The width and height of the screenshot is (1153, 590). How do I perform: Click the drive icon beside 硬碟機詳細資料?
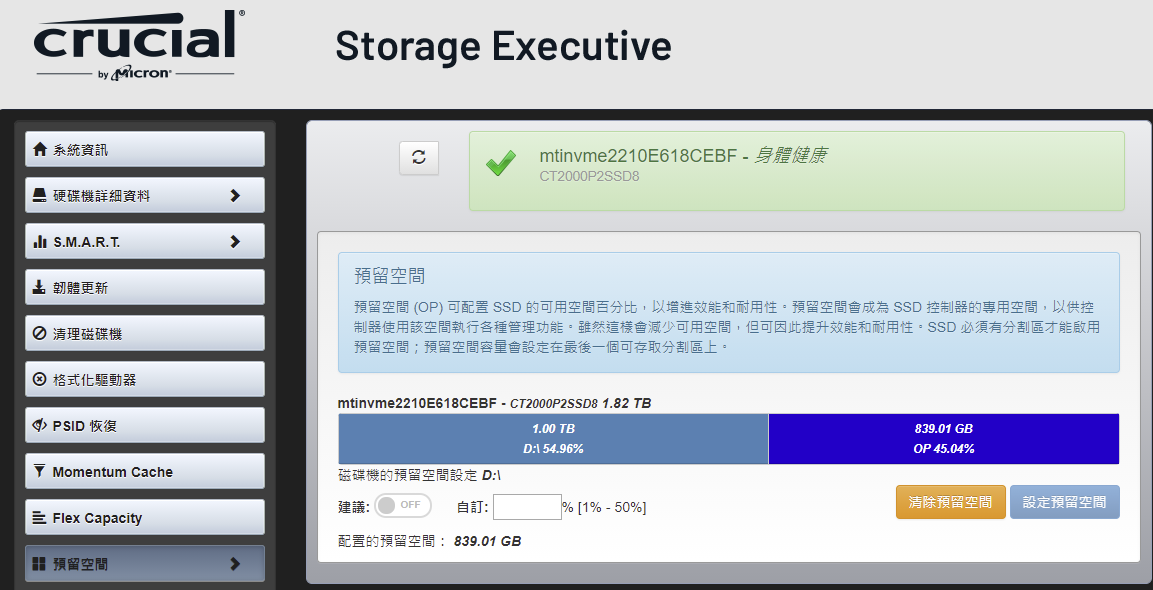point(40,196)
